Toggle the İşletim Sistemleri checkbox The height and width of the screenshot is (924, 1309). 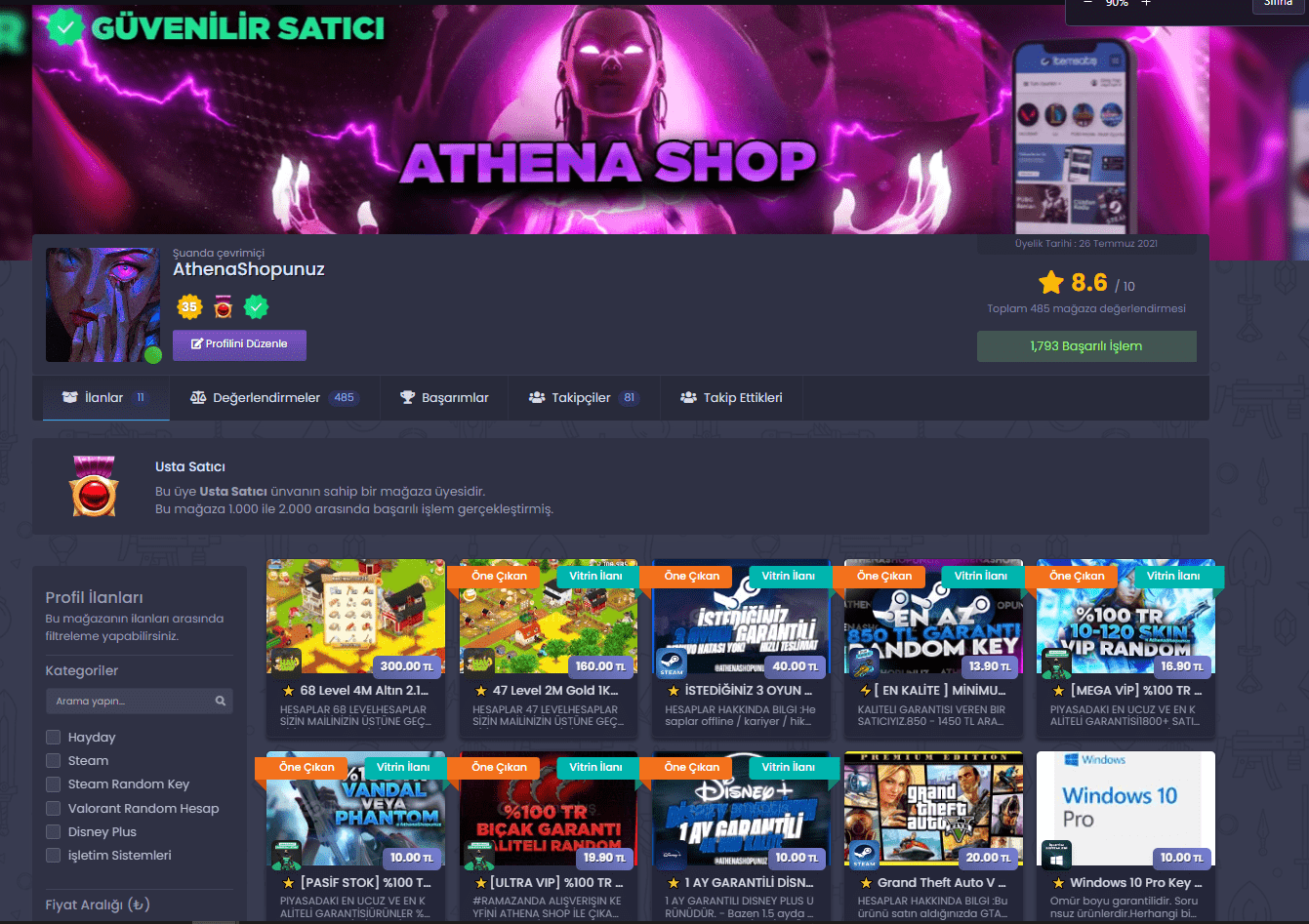click(53, 855)
